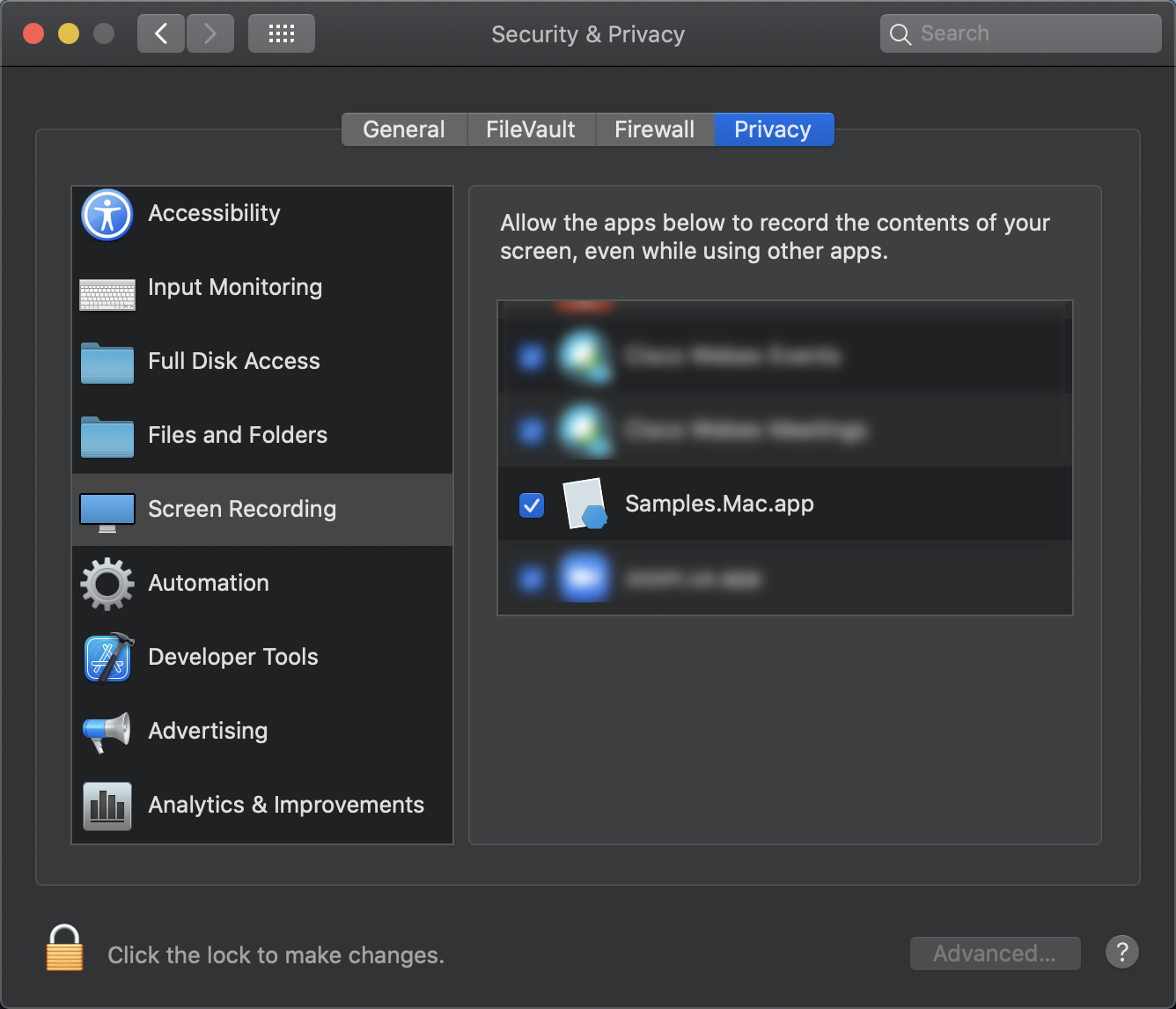Select Files and Folders label

[x=238, y=435]
